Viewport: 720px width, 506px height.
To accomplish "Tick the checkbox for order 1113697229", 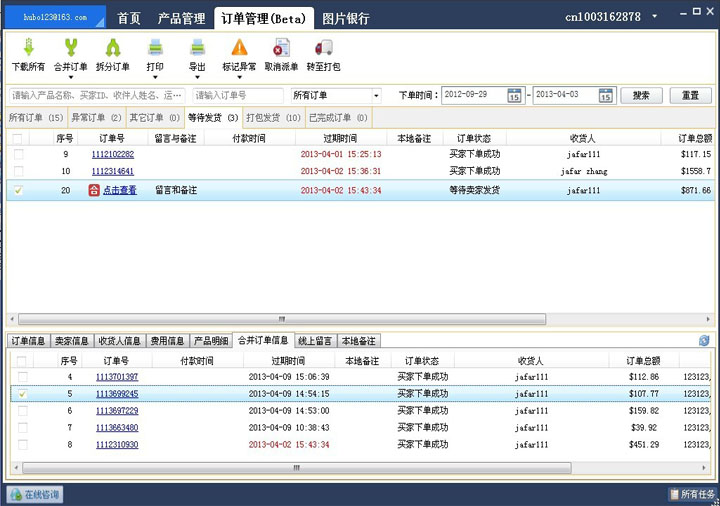I will coord(22,411).
